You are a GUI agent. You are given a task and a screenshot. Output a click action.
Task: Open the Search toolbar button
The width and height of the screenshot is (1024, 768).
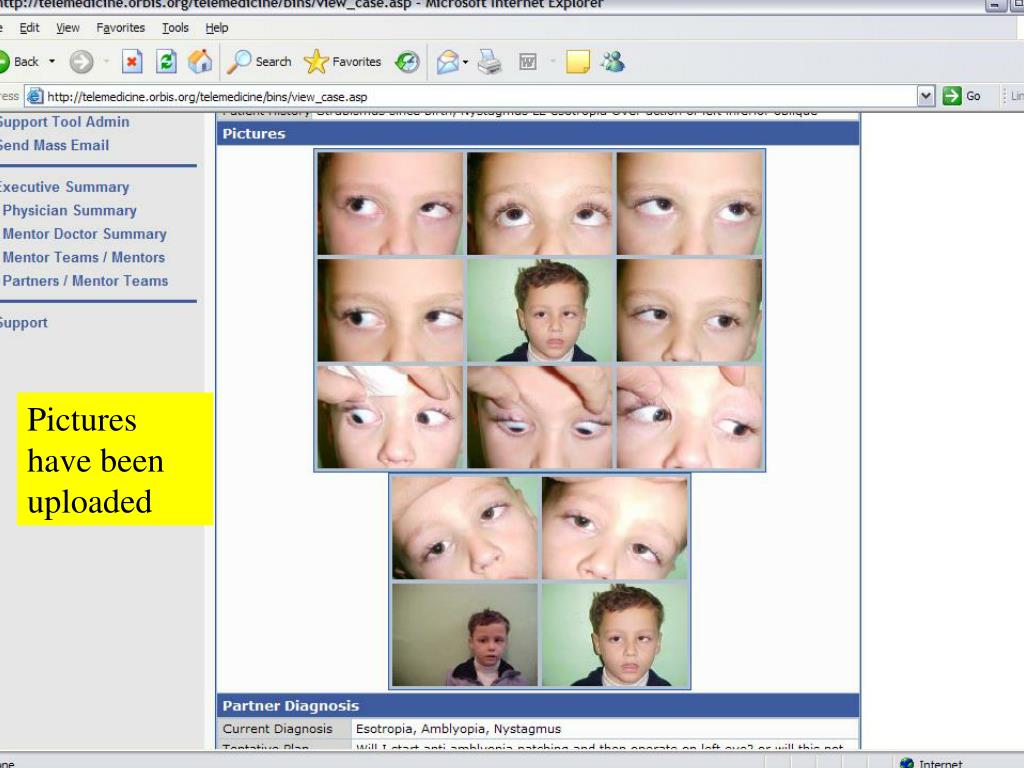260,62
